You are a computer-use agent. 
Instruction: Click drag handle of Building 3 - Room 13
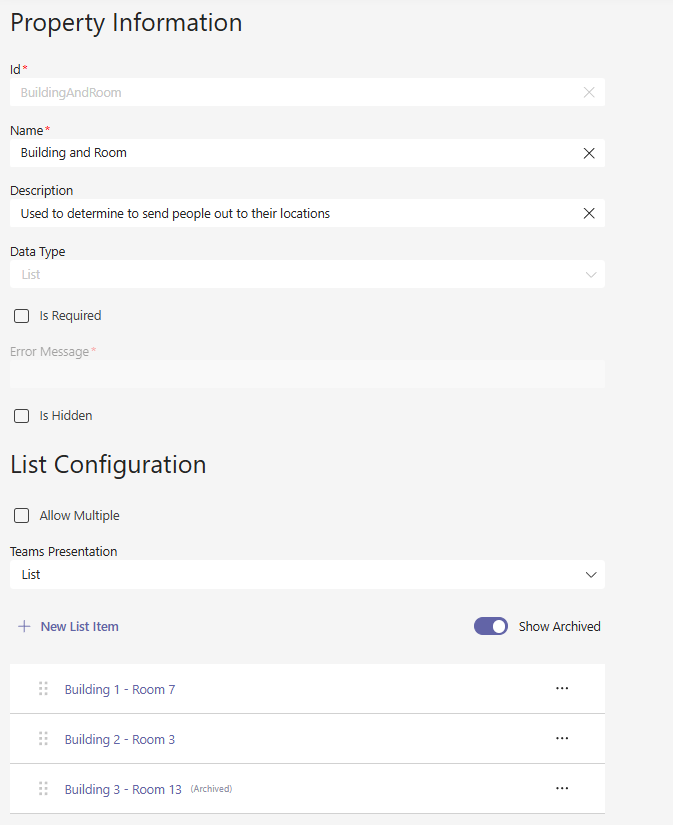(43, 789)
